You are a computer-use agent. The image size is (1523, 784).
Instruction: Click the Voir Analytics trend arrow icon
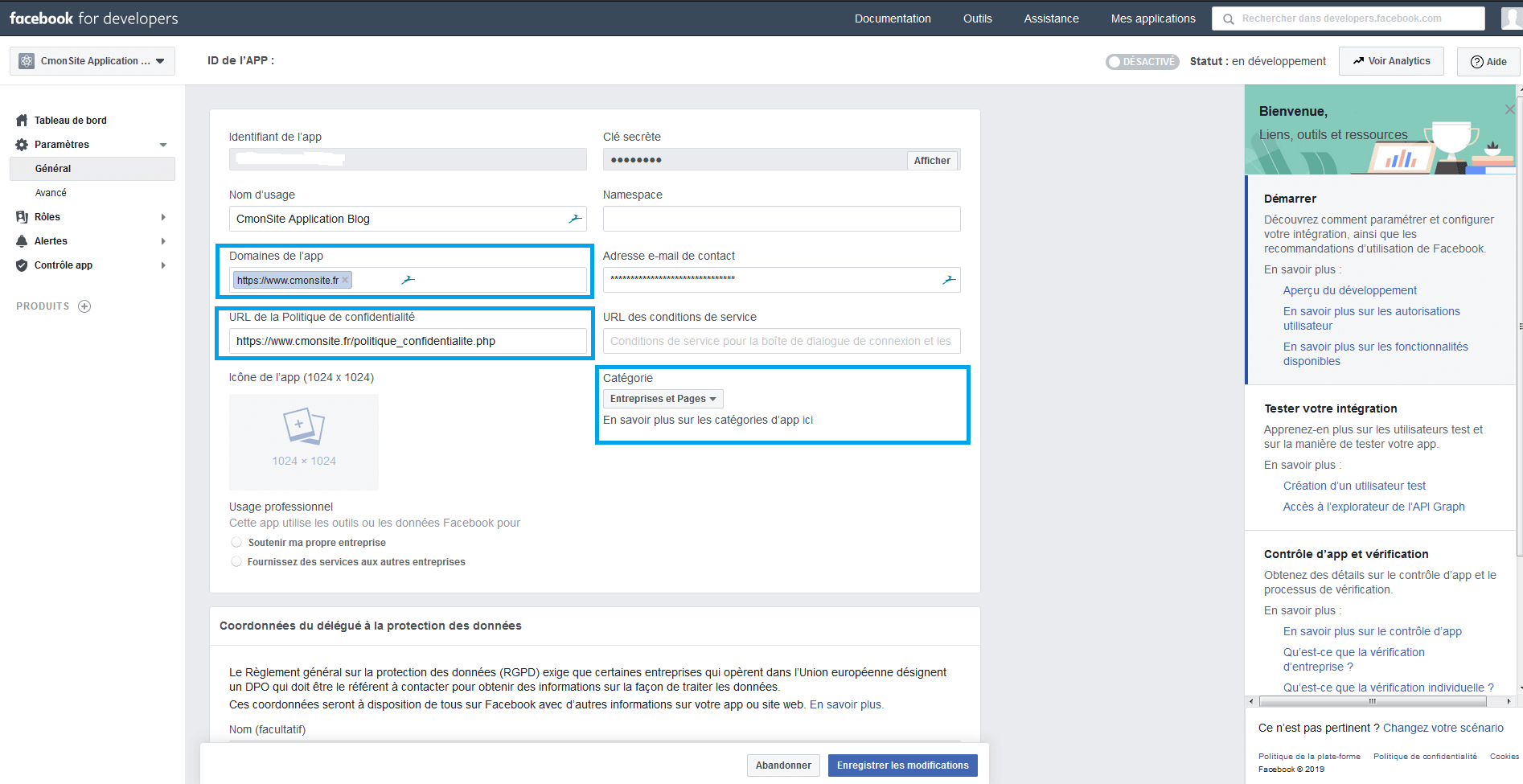tap(1358, 61)
